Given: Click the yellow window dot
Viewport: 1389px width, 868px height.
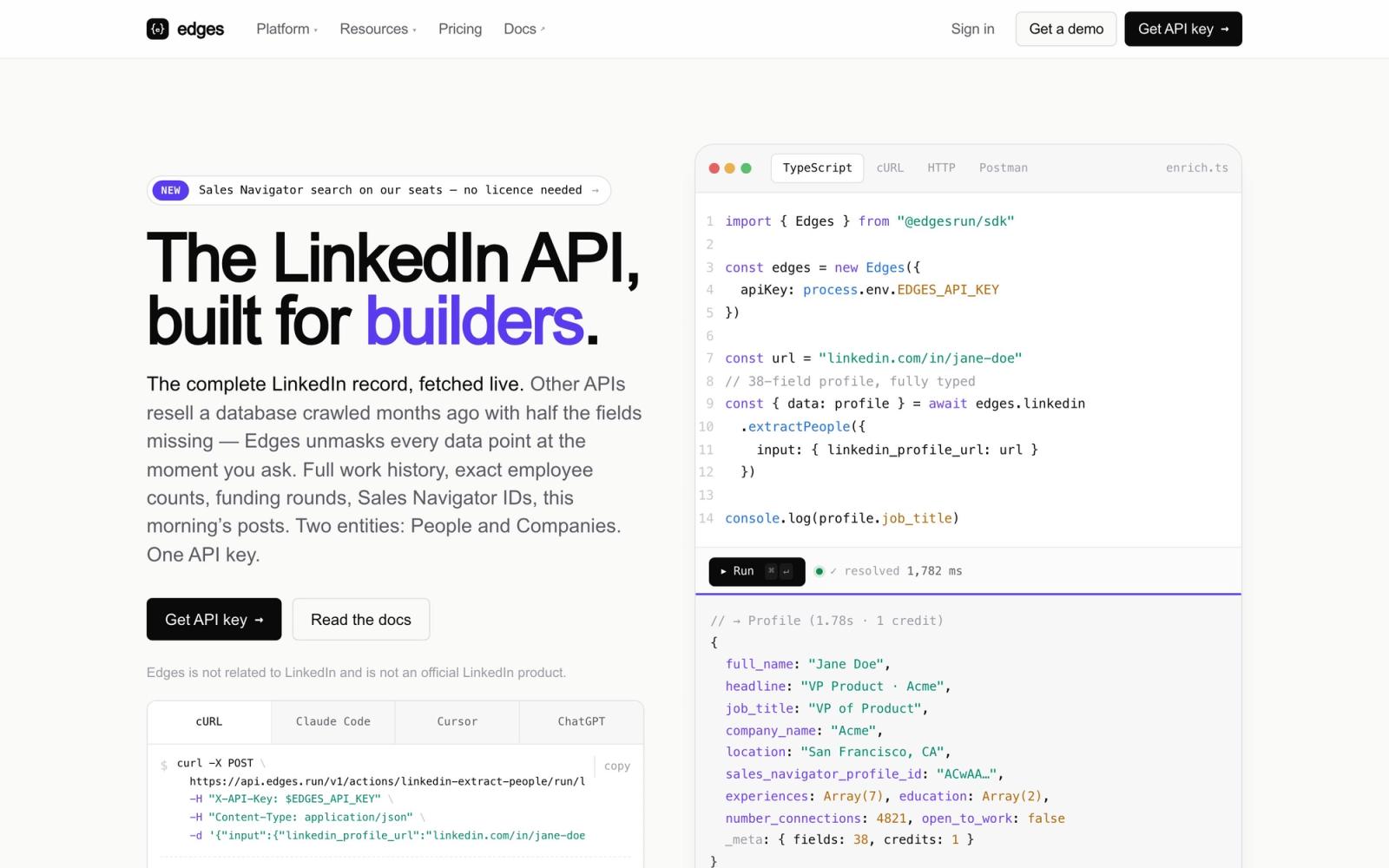Looking at the screenshot, I should 730,168.
